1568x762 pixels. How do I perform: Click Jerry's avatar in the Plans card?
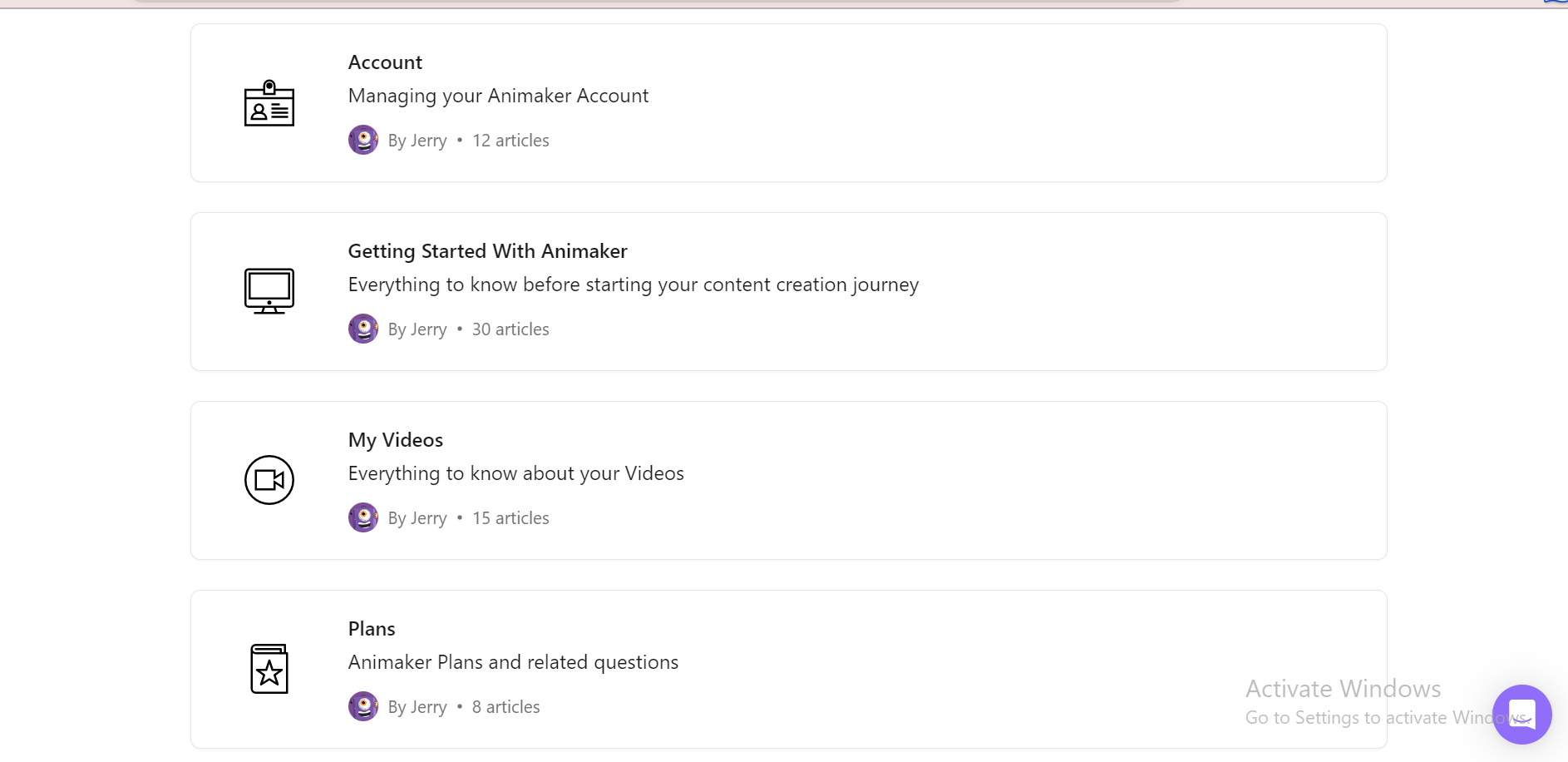pyautogui.click(x=362, y=705)
